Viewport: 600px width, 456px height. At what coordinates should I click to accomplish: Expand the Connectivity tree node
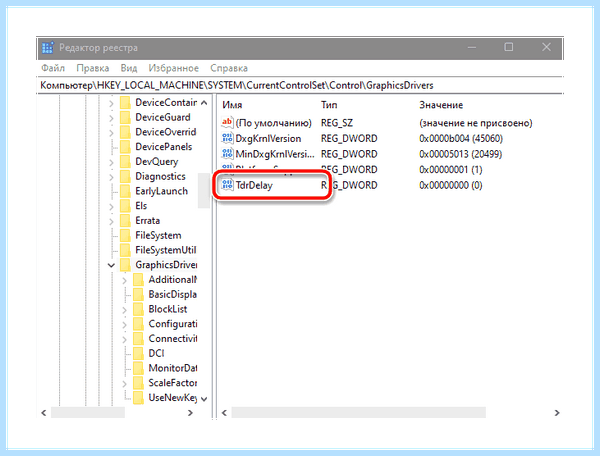[x=124, y=339]
